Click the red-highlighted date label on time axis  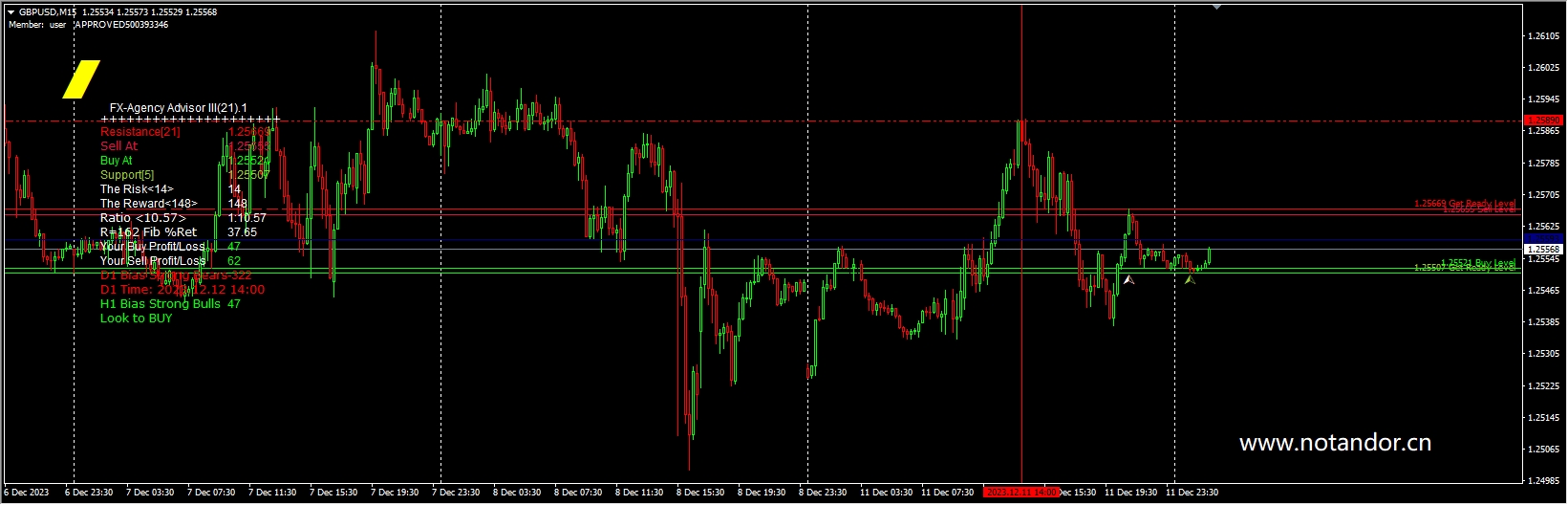pyautogui.click(x=1020, y=493)
